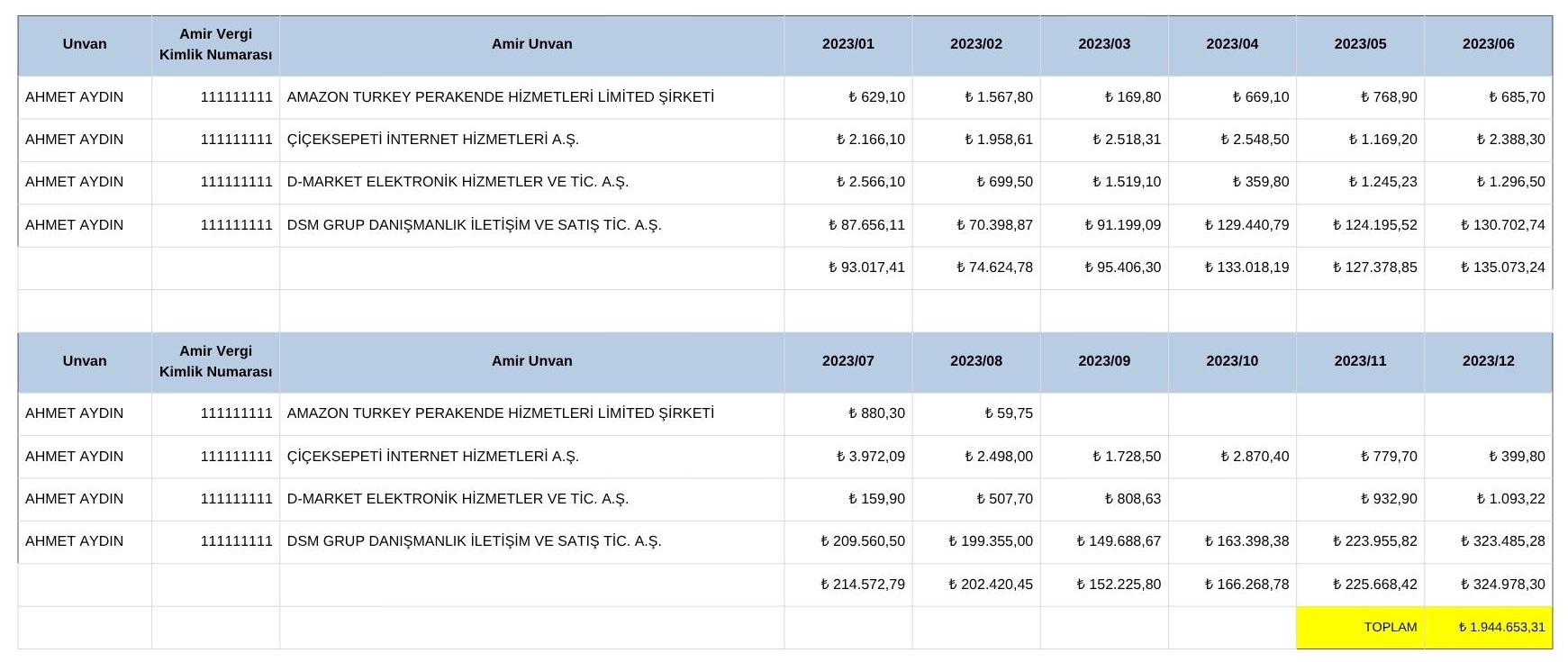Select the ₺ 3.972,09 Çiçeksepeti July cell

coord(870,457)
